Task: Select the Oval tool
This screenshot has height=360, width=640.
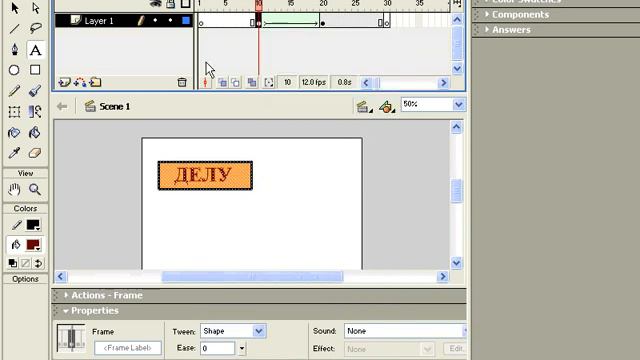Action: (14, 70)
